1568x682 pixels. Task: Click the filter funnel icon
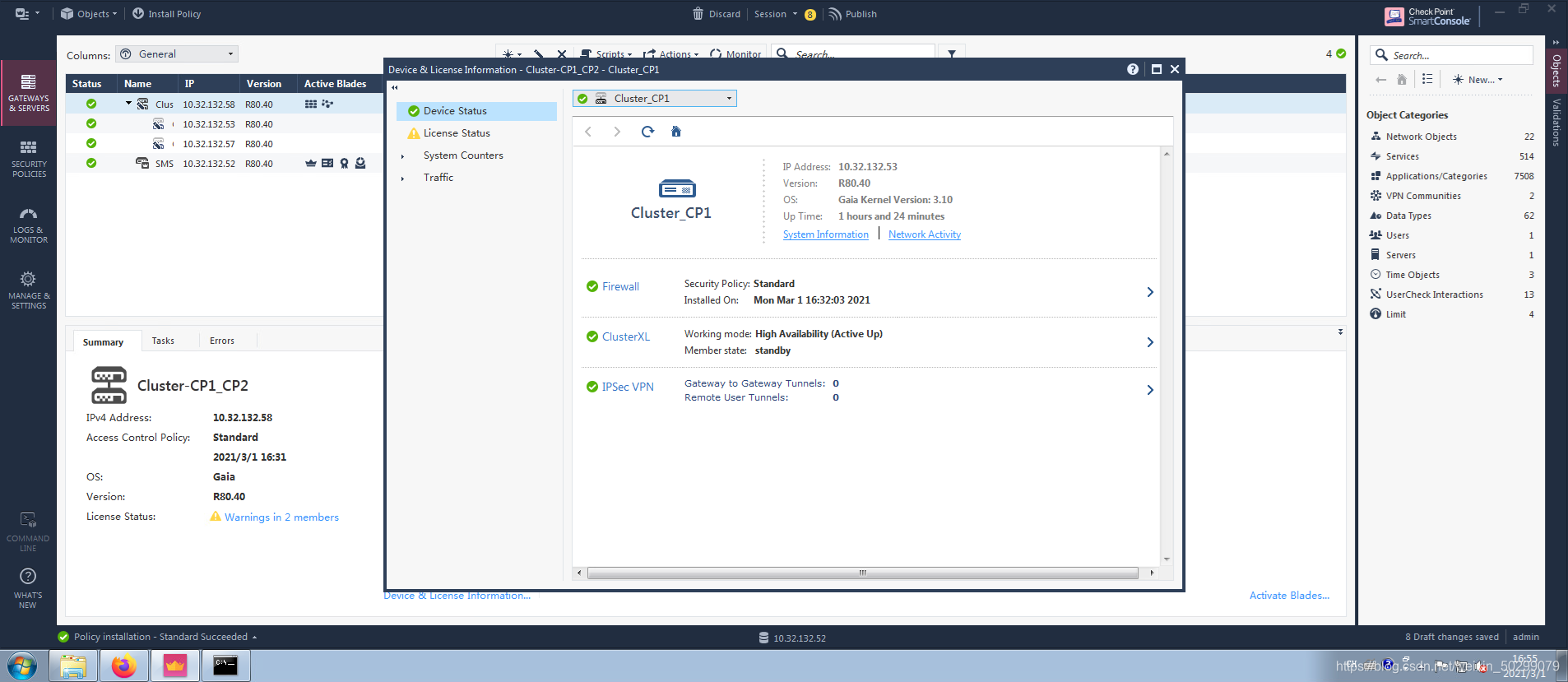click(952, 53)
